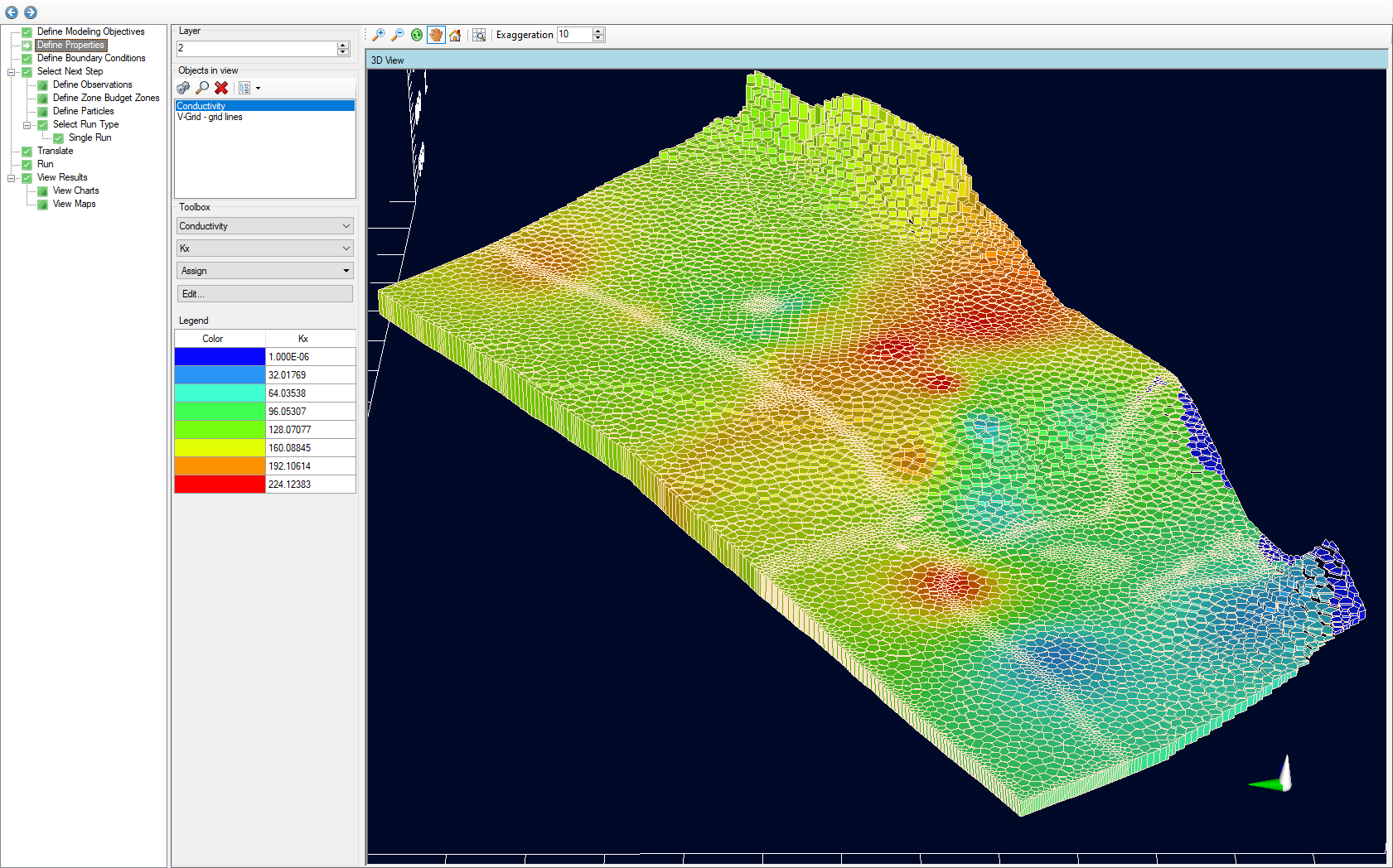This screenshot has width=1393, height=868.
Task: Click the checkbox beside Define Observations
Action: (42, 84)
